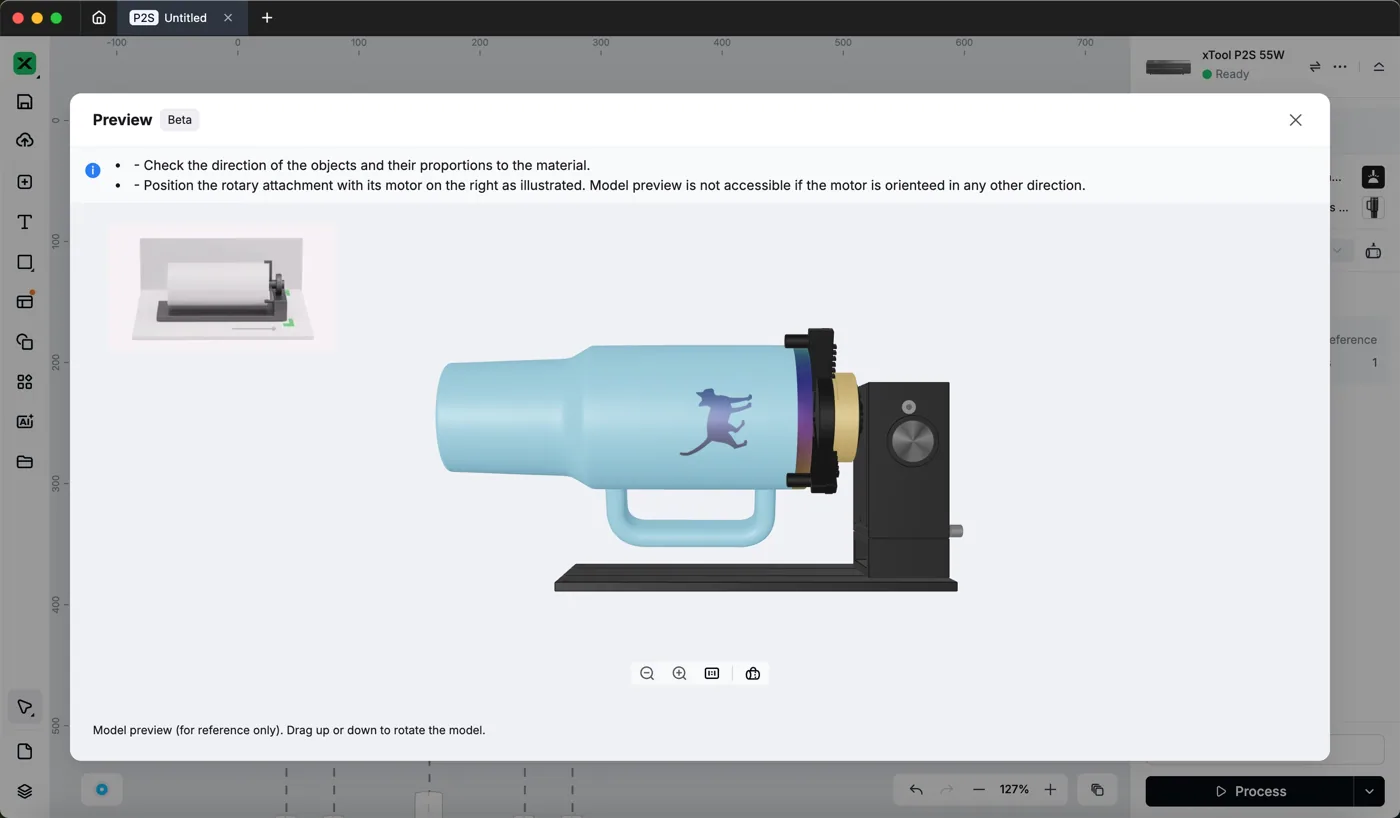
Task: Increase canvas zoom with plus button
Action: coord(1050,790)
